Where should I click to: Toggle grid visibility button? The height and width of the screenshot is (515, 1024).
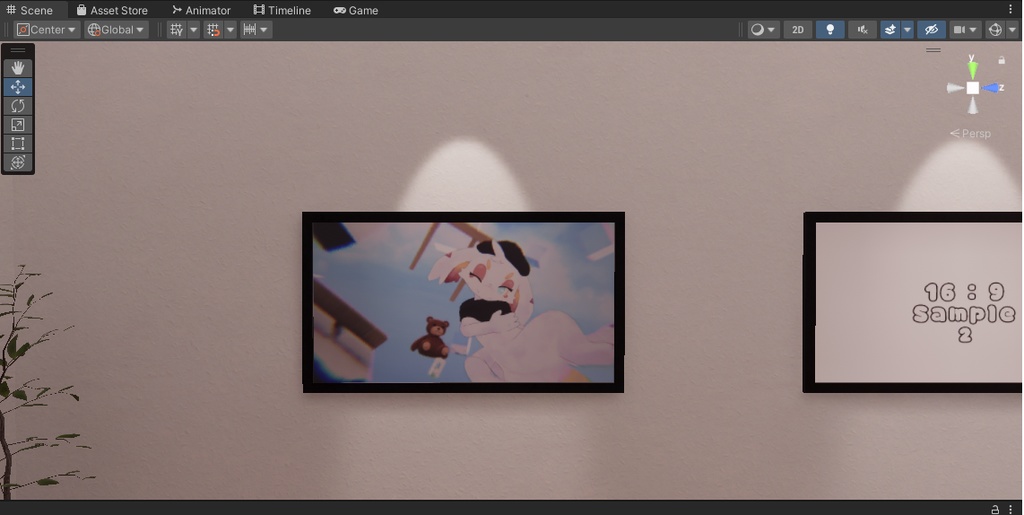[176, 29]
